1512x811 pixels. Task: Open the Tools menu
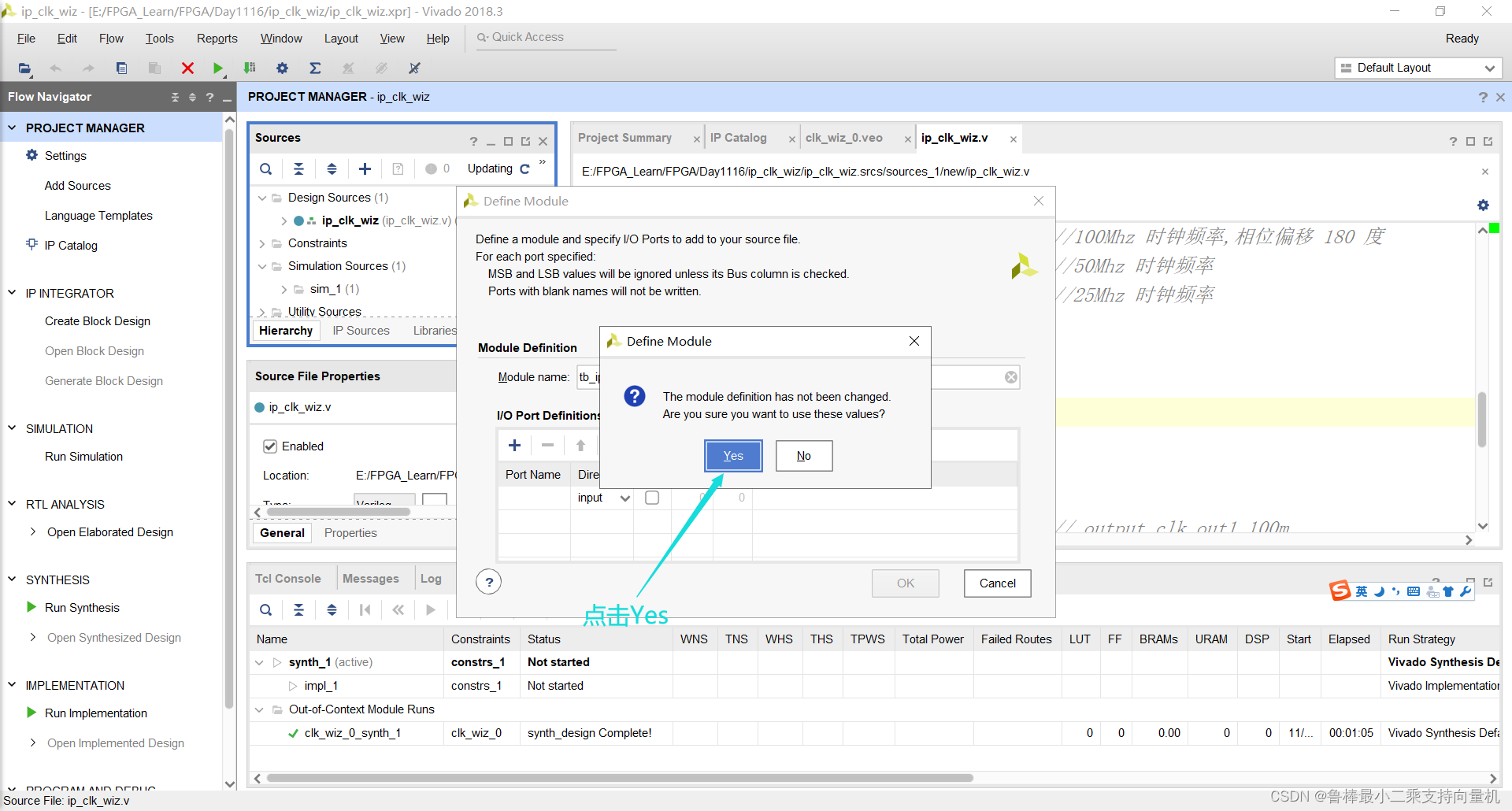(159, 39)
